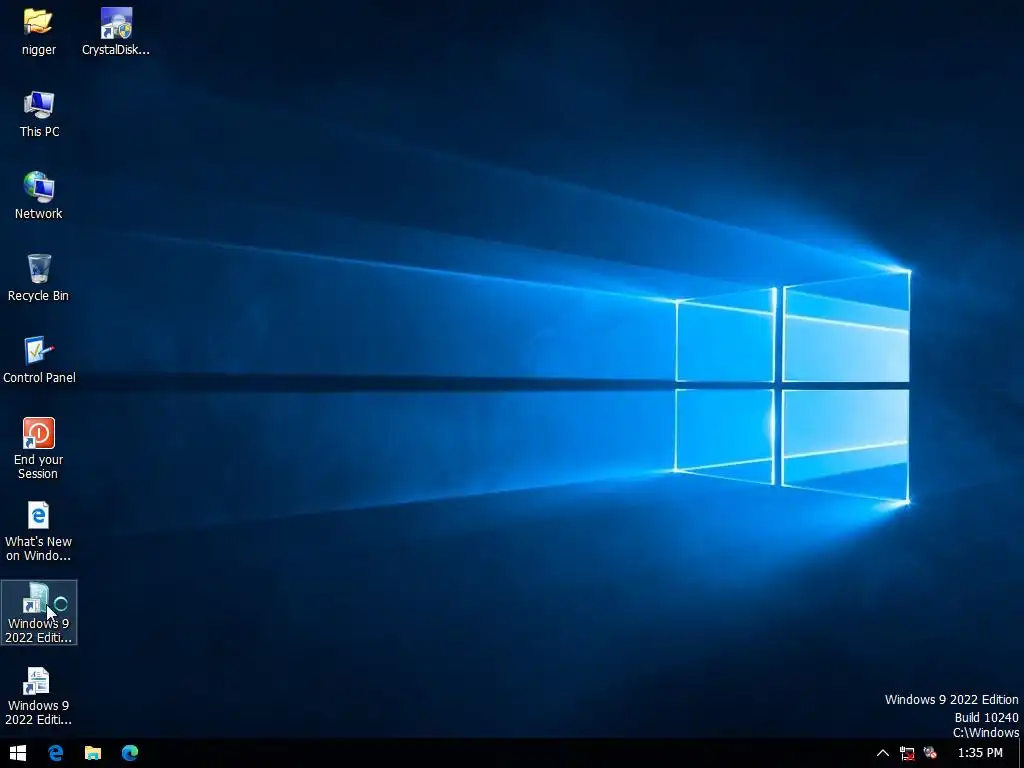Image resolution: width=1024 pixels, height=768 pixels.
Task: Click the highlighted Windows 9 2022 Edition shortcut
Action: pyautogui.click(x=39, y=613)
